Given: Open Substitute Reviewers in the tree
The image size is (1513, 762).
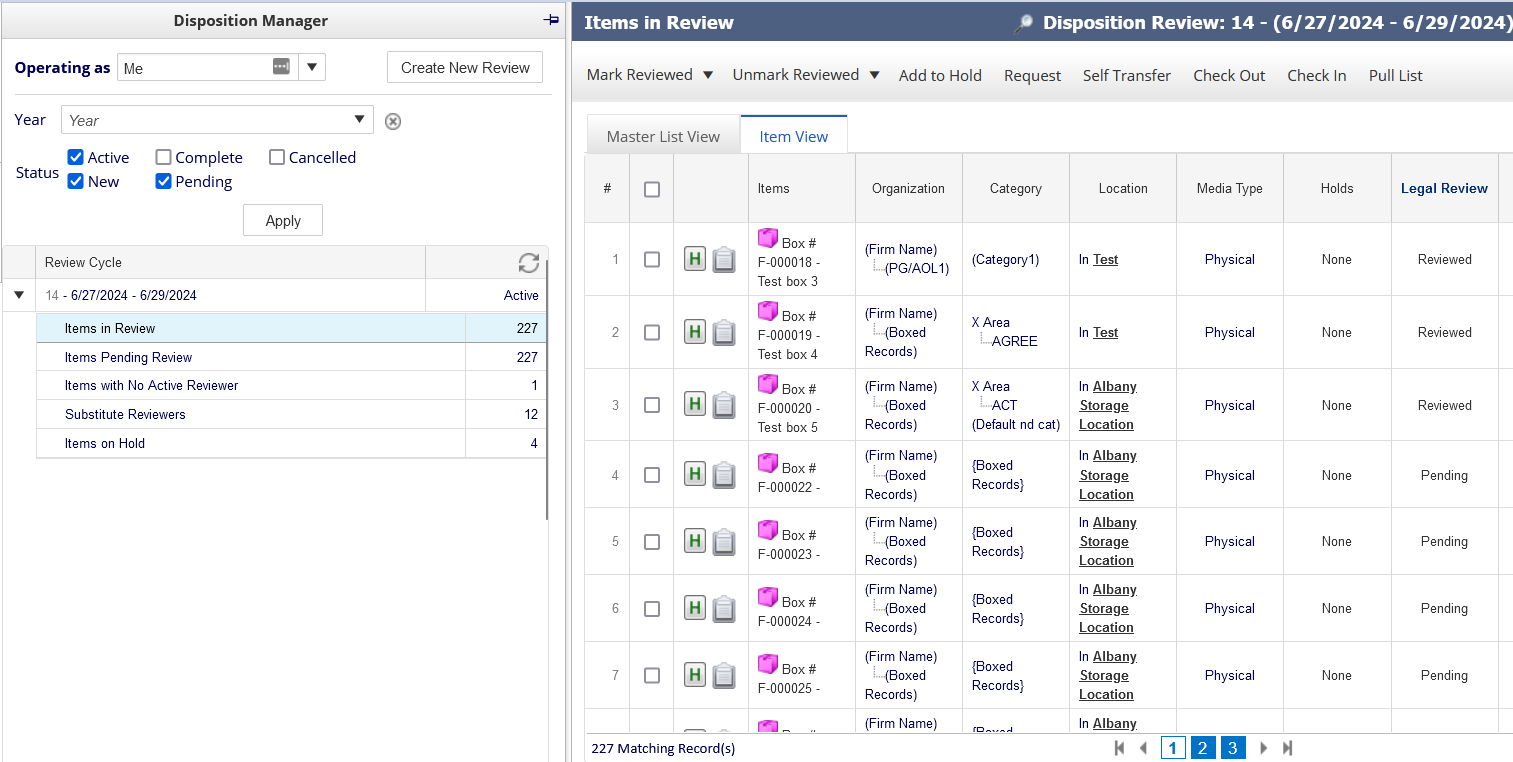Looking at the screenshot, I should (x=292, y=414).
